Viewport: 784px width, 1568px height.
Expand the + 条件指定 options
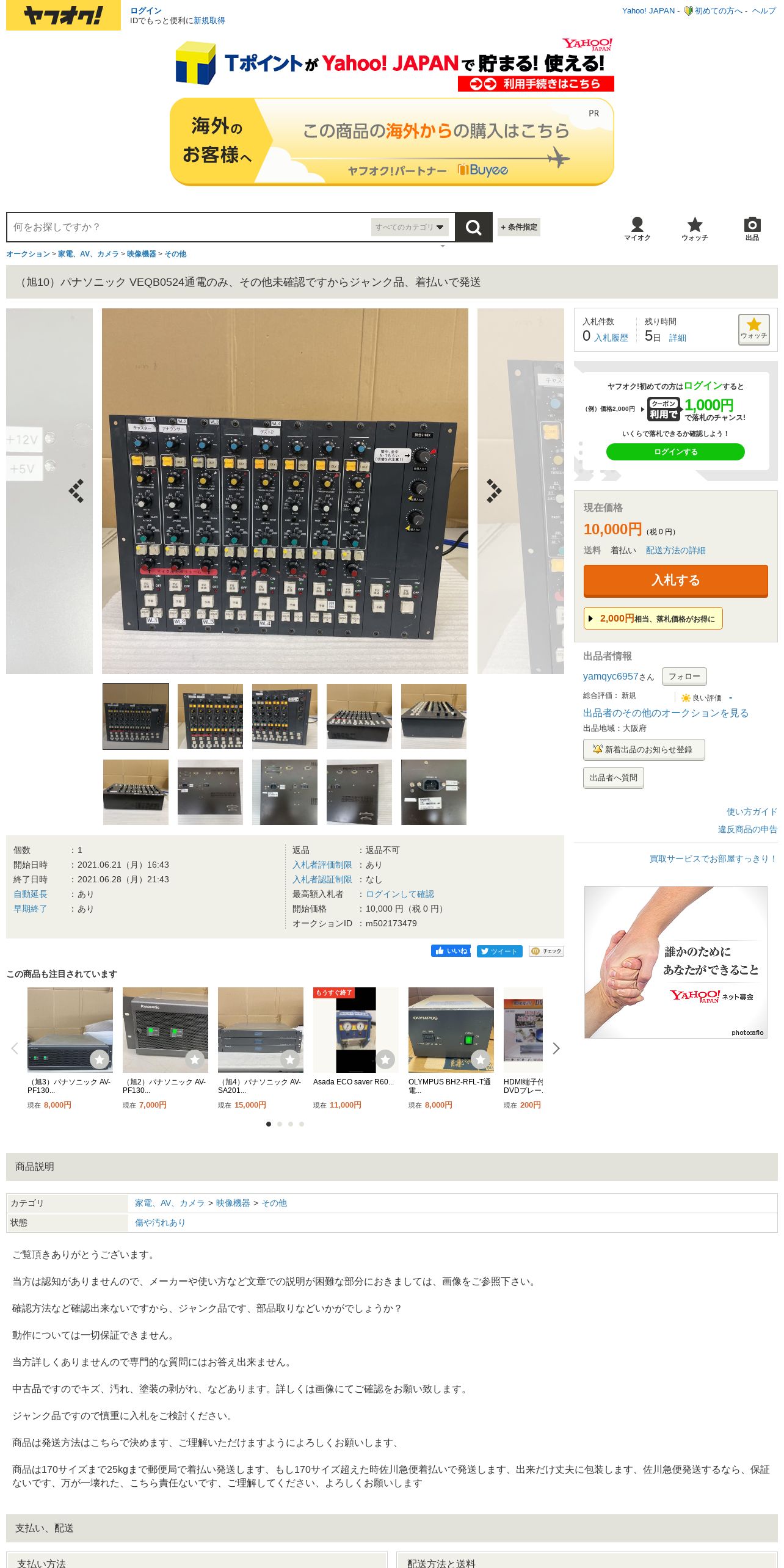(x=519, y=227)
